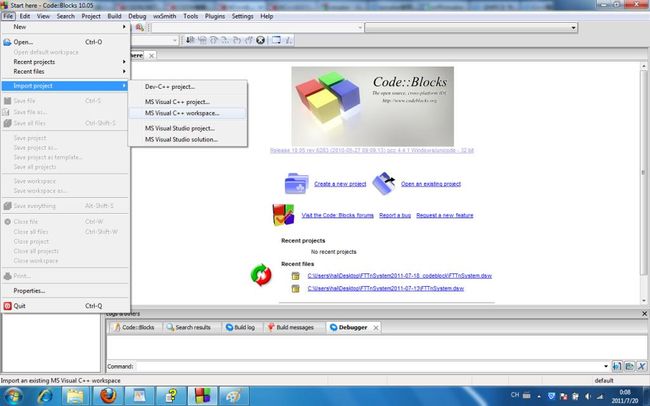This screenshot has width=650, height=406.
Task: Click the Step out debugger icon
Action: click(249, 40)
